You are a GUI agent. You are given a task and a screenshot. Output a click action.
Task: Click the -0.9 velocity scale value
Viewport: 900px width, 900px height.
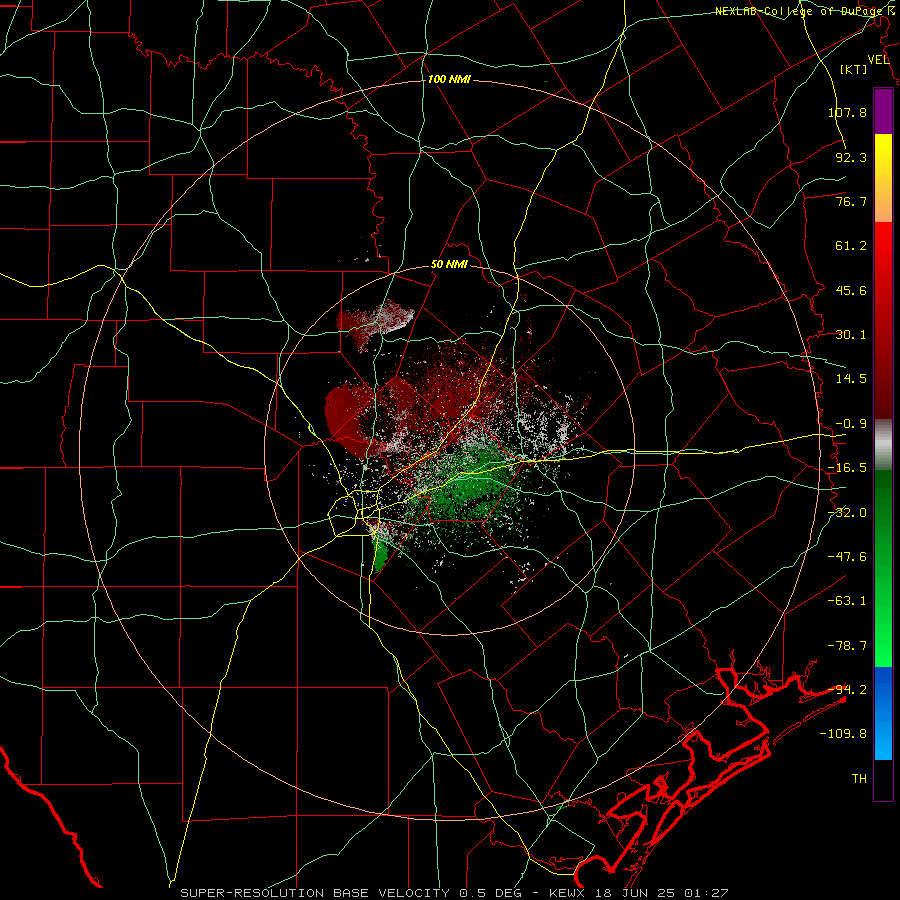pyautogui.click(x=851, y=424)
